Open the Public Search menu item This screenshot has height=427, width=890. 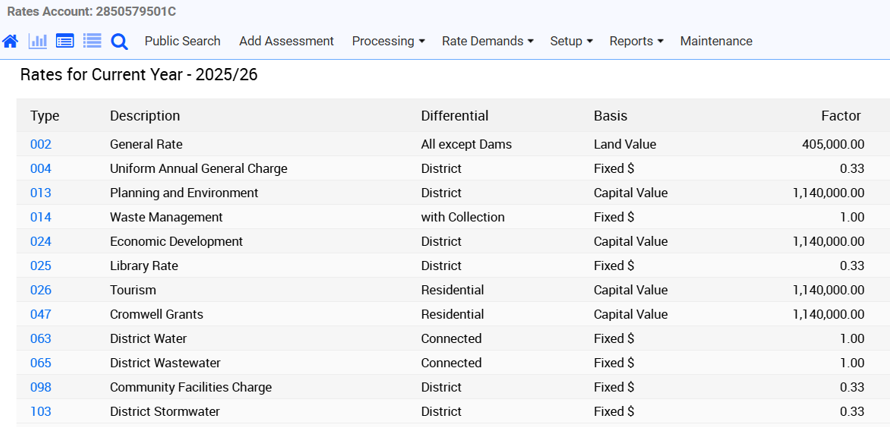182,41
